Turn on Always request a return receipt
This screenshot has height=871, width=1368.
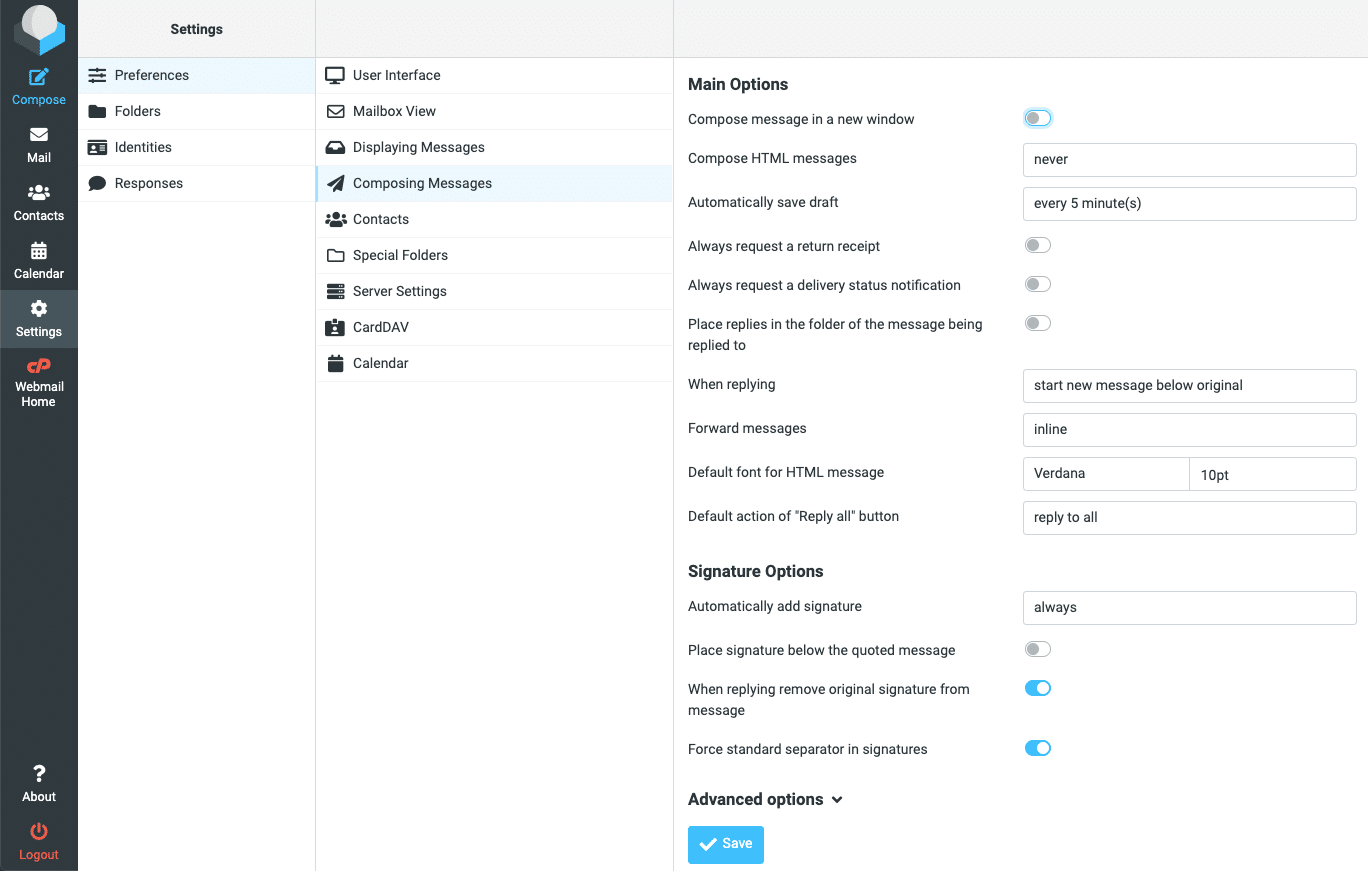1037,244
